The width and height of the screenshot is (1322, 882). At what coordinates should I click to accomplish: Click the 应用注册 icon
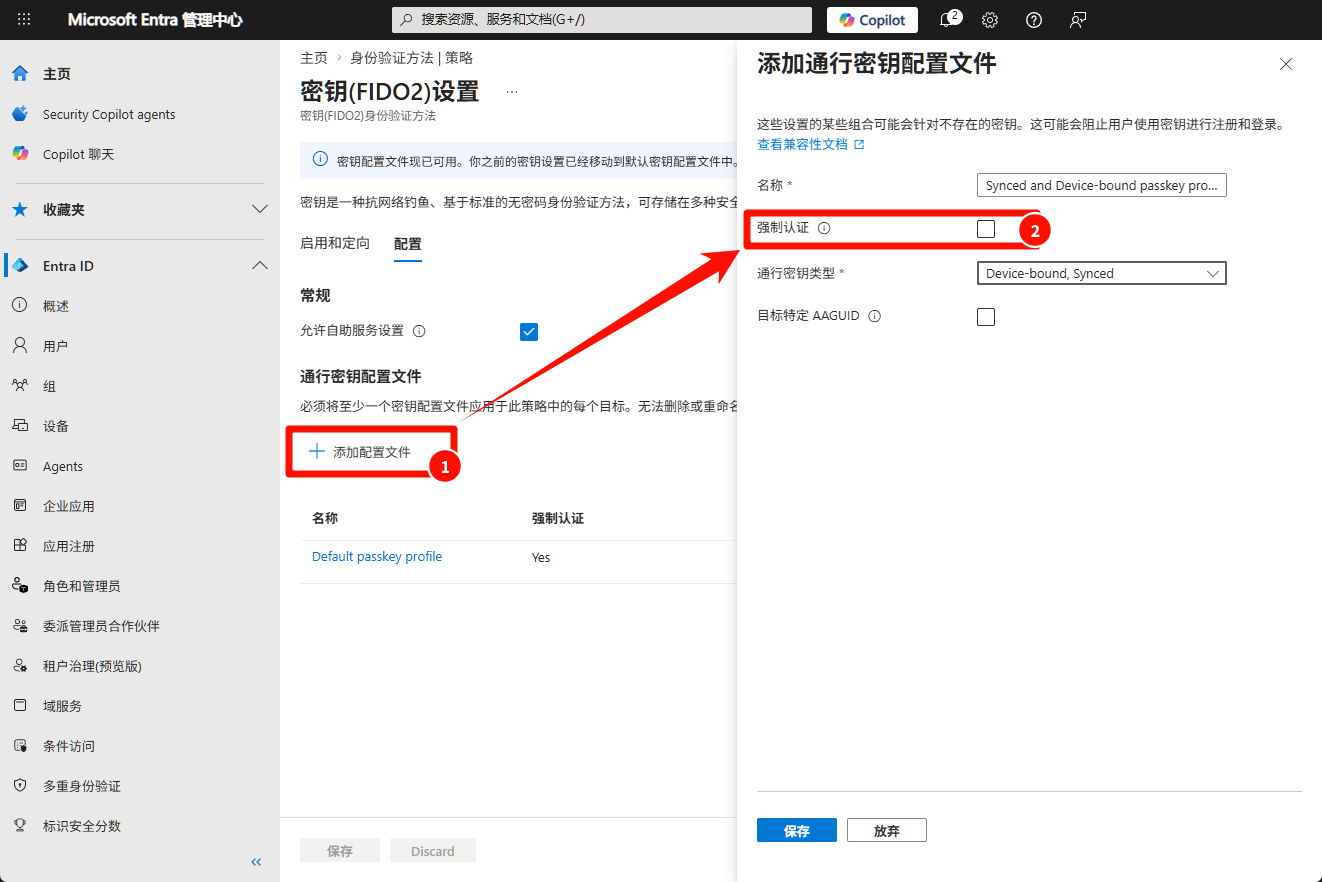click(20, 546)
